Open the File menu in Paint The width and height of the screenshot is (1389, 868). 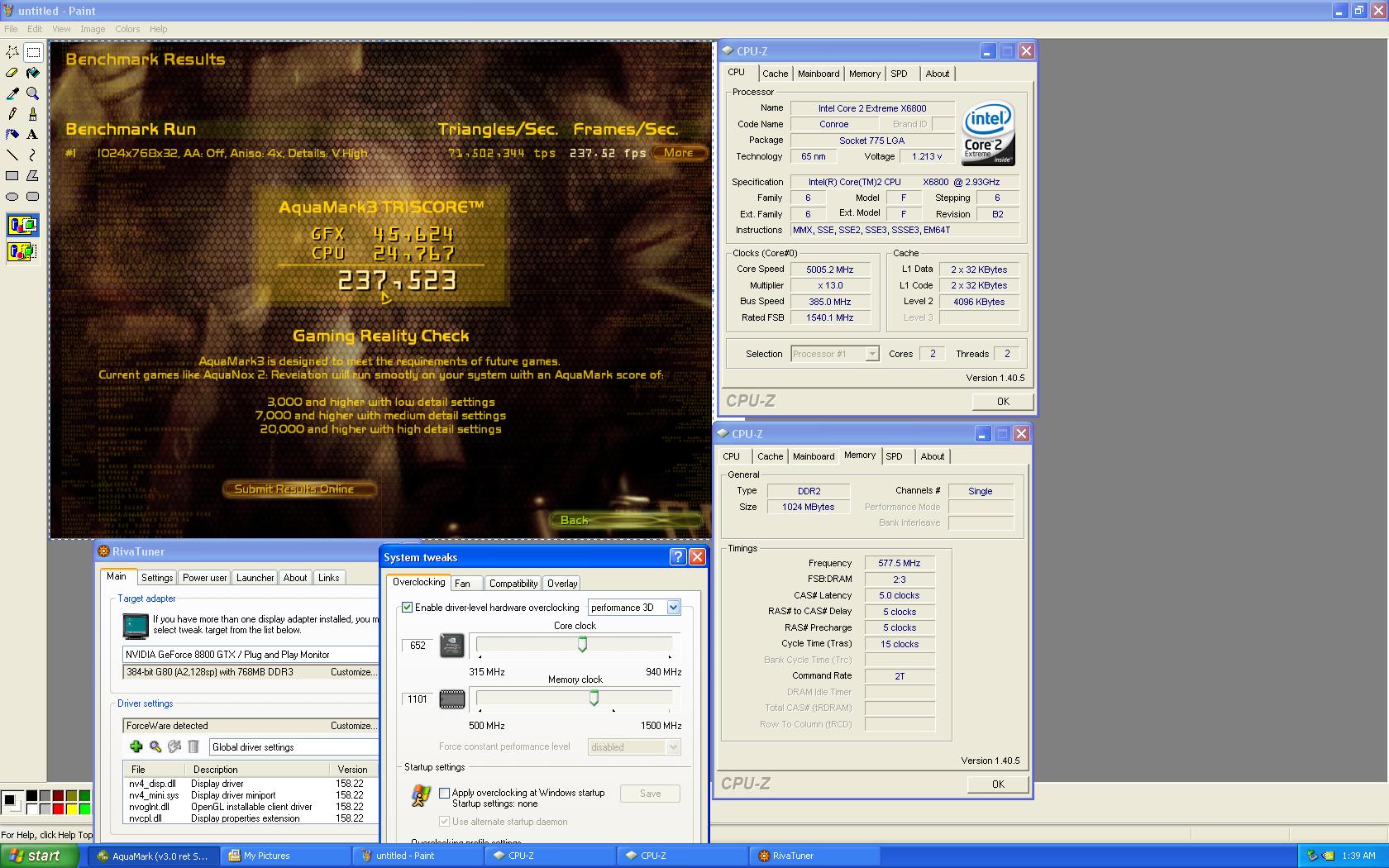[x=11, y=29]
